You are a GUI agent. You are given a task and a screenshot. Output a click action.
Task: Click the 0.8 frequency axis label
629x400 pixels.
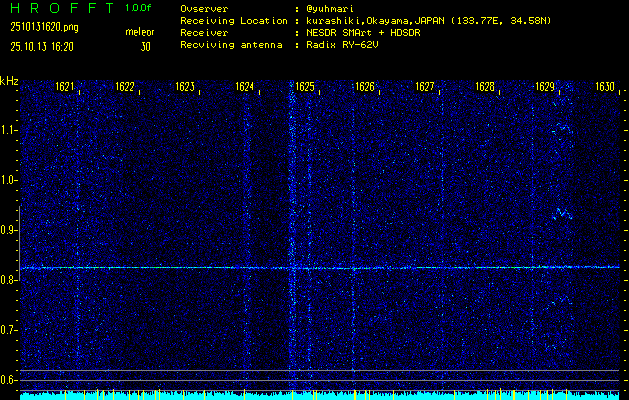pyautogui.click(x=8, y=280)
